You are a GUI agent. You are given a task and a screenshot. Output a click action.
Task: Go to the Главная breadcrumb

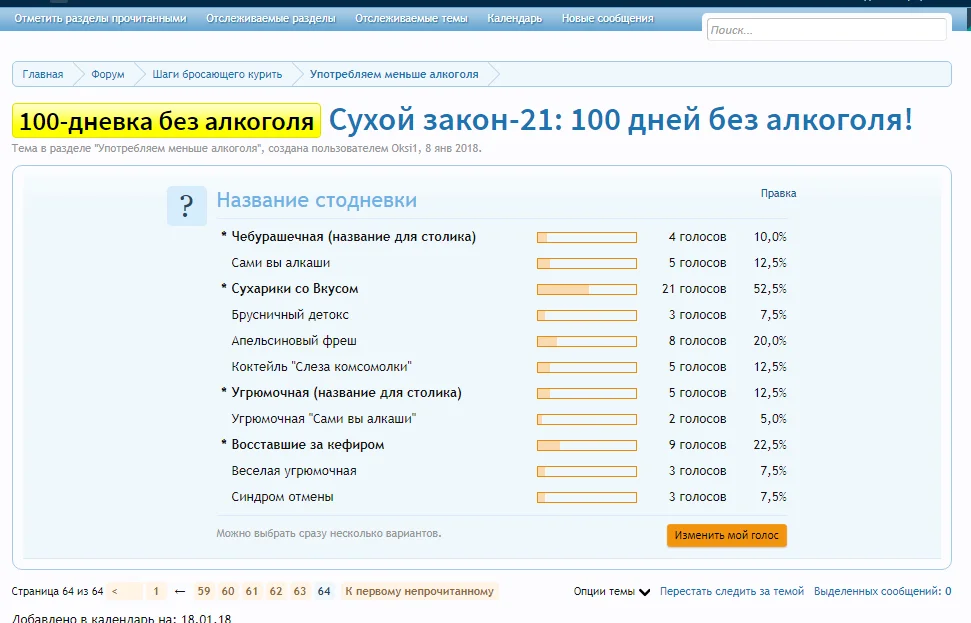(x=43, y=74)
